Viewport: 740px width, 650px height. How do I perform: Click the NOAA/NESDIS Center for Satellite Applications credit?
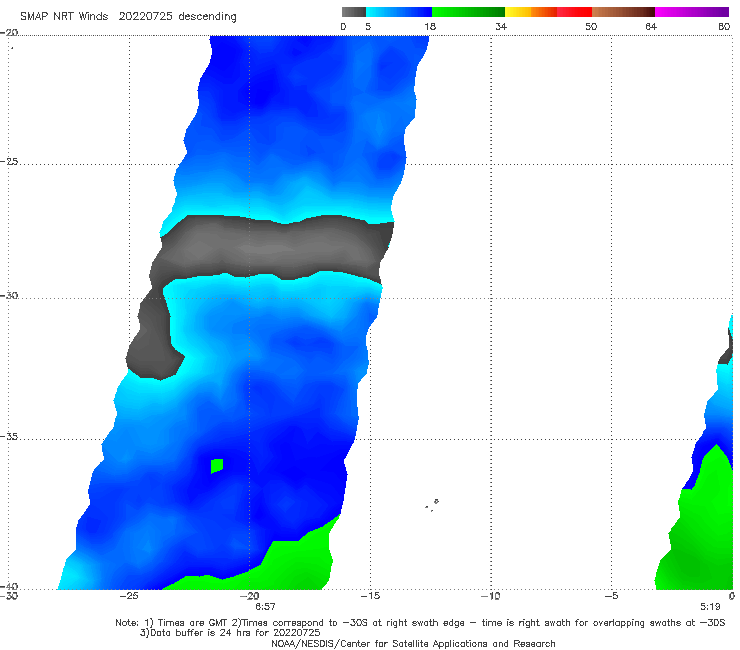click(x=413, y=643)
